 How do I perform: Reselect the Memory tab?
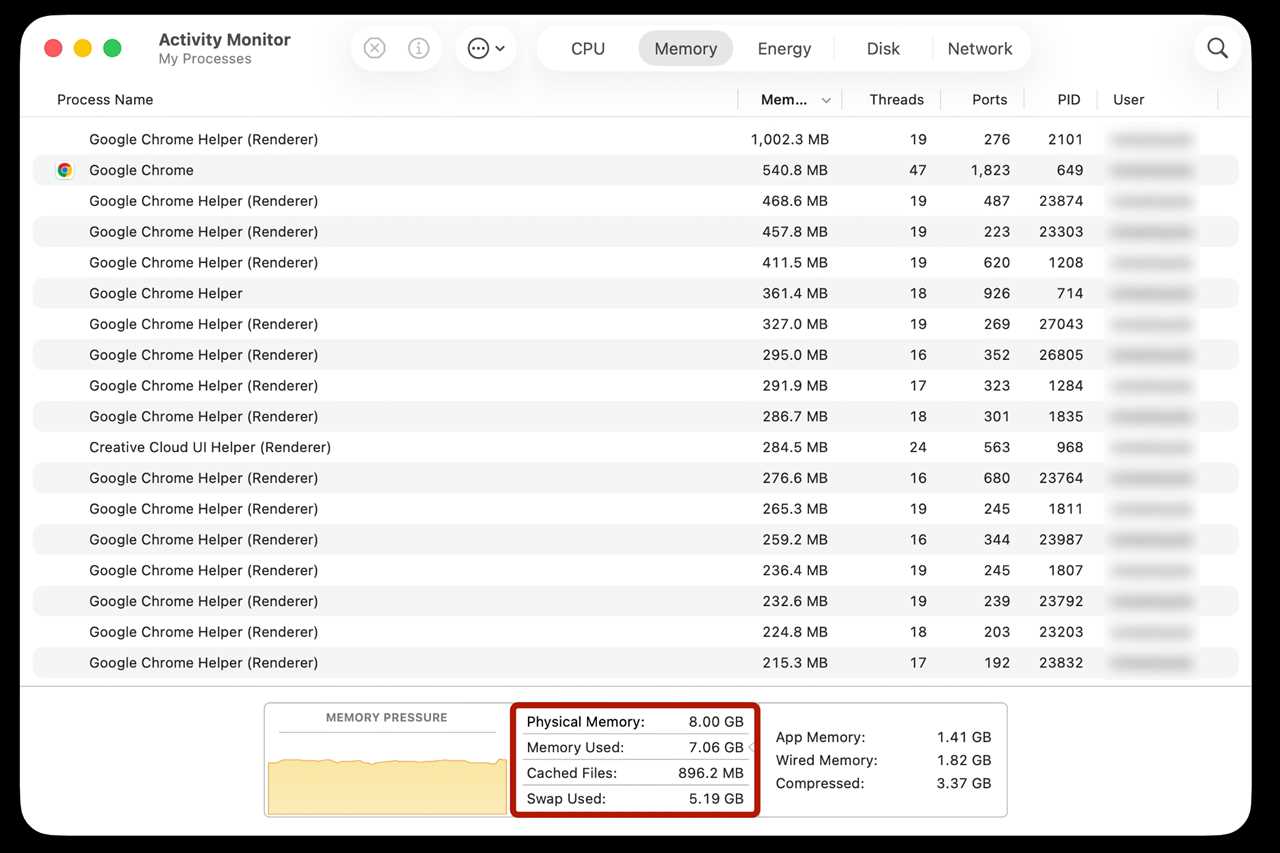[x=685, y=48]
